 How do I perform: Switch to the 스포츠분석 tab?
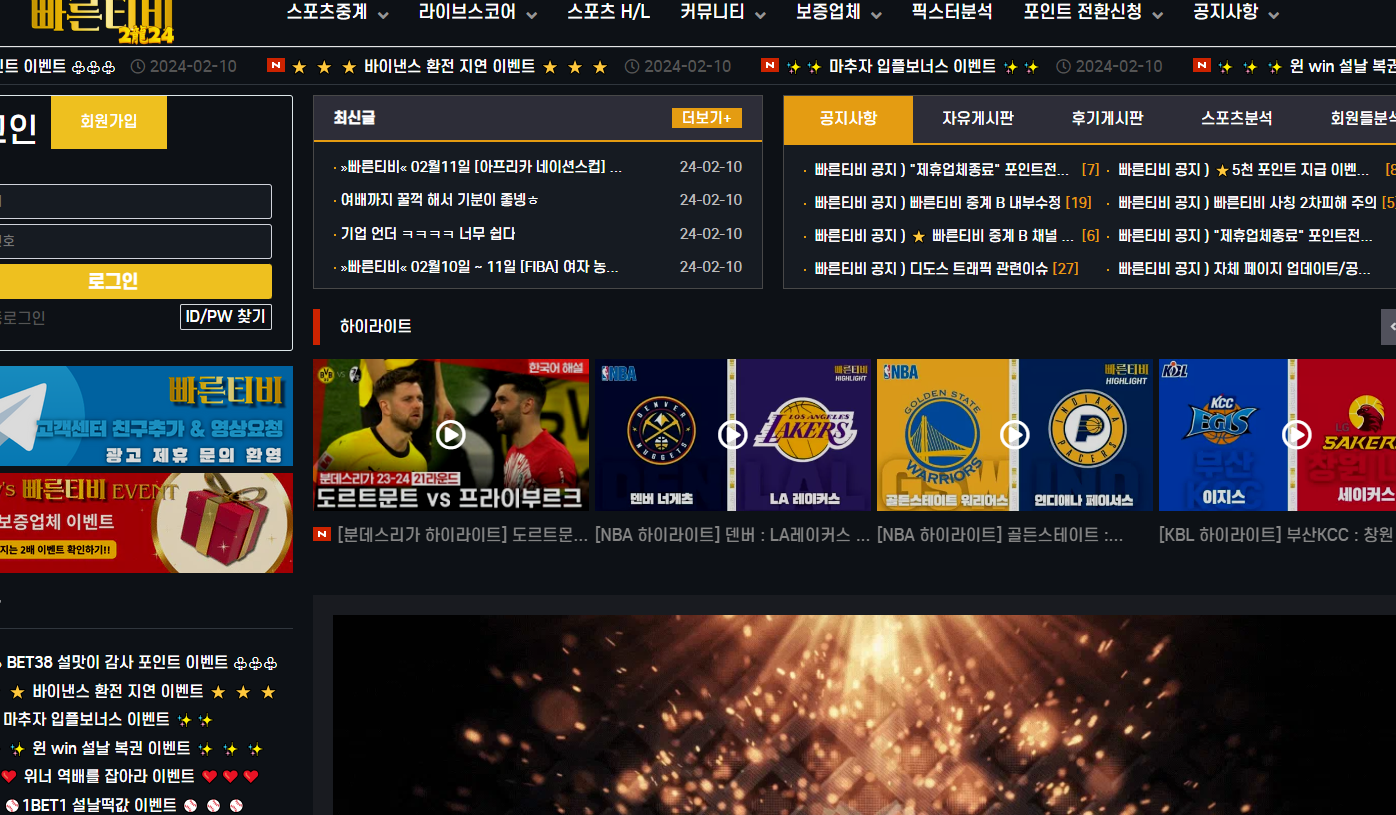click(1236, 119)
